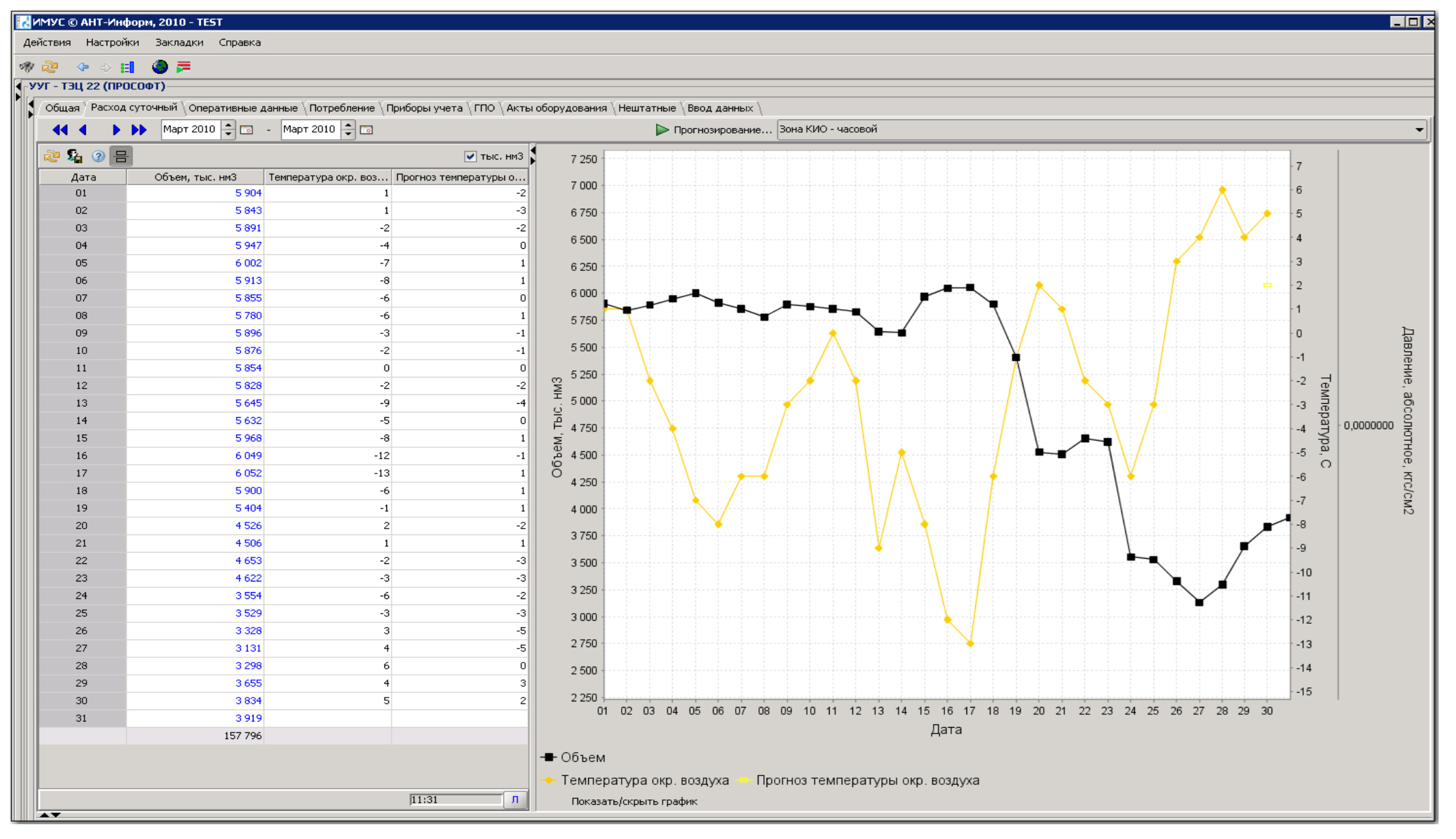Open the Настройки menu
The image size is (1456, 839).
[x=113, y=42]
